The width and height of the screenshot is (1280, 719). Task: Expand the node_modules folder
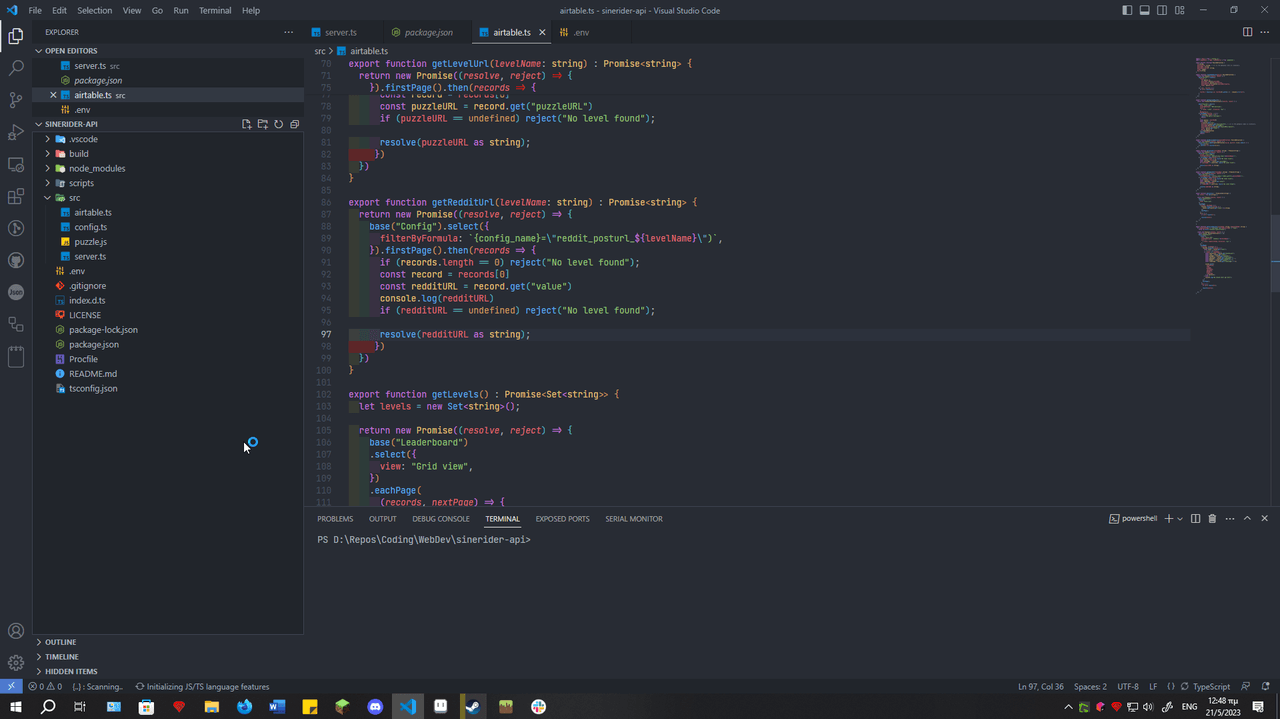pos(96,168)
